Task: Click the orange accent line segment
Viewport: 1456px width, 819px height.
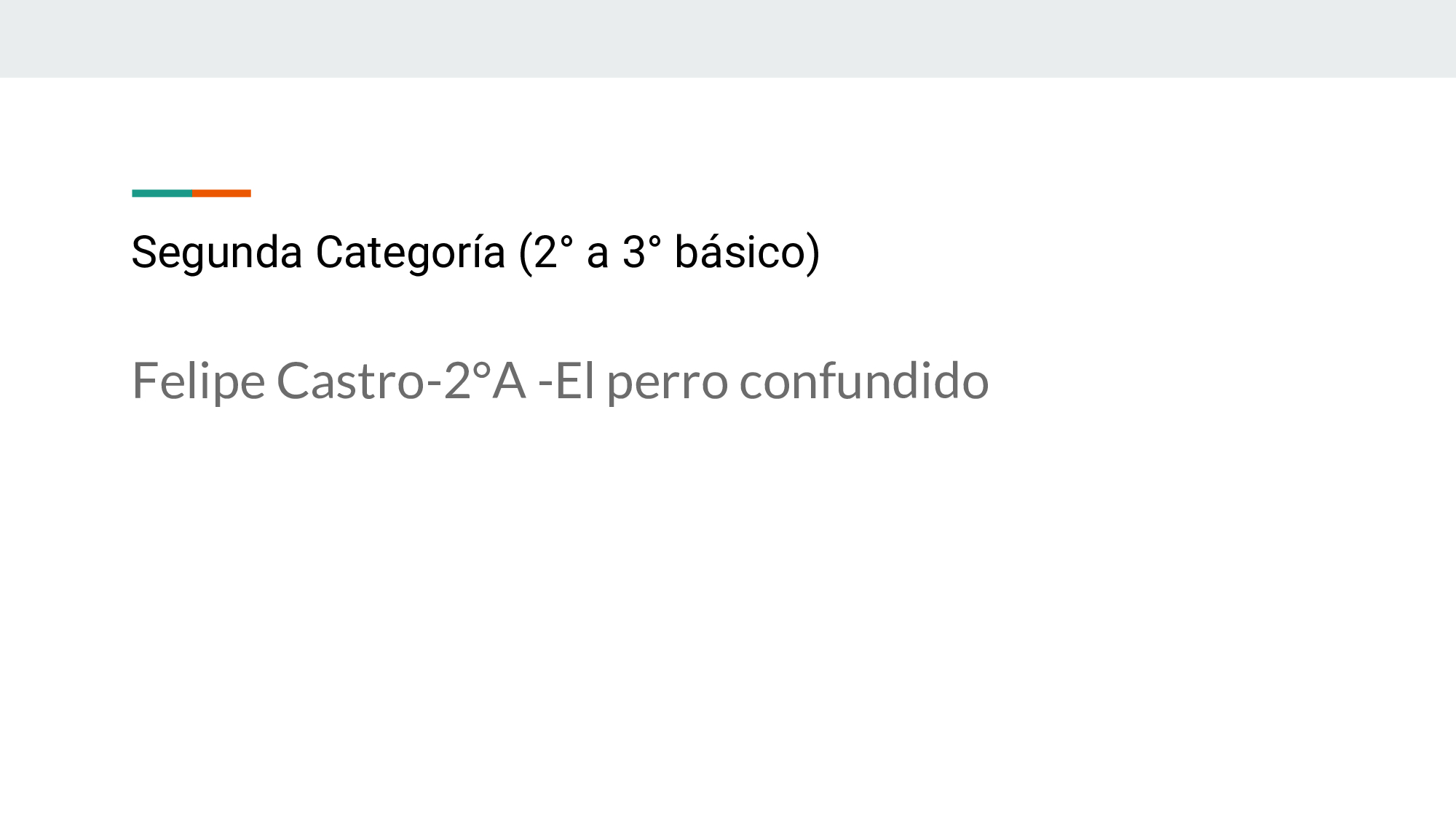Action: (221, 193)
